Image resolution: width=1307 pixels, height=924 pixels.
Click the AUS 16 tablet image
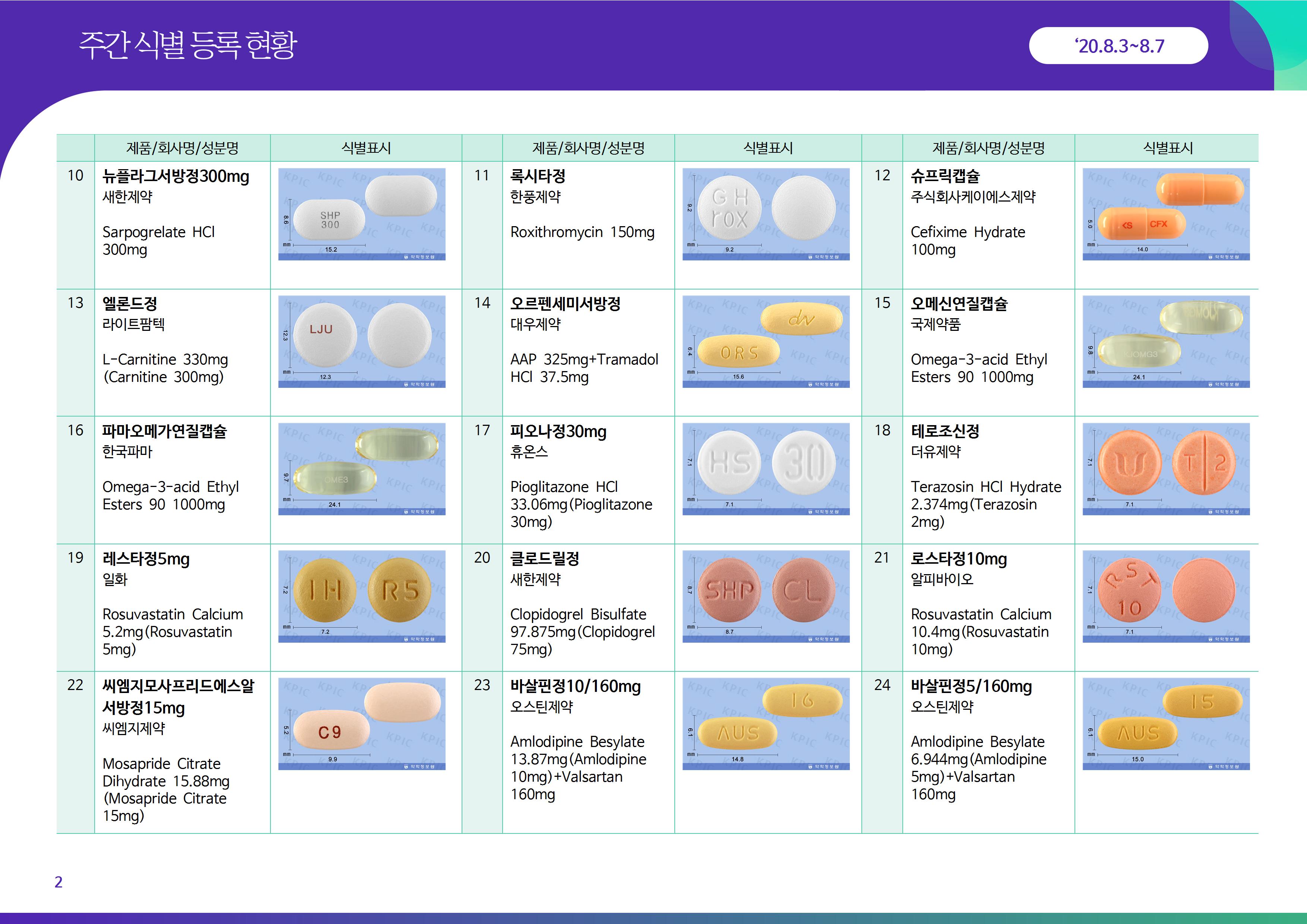[x=766, y=724]
